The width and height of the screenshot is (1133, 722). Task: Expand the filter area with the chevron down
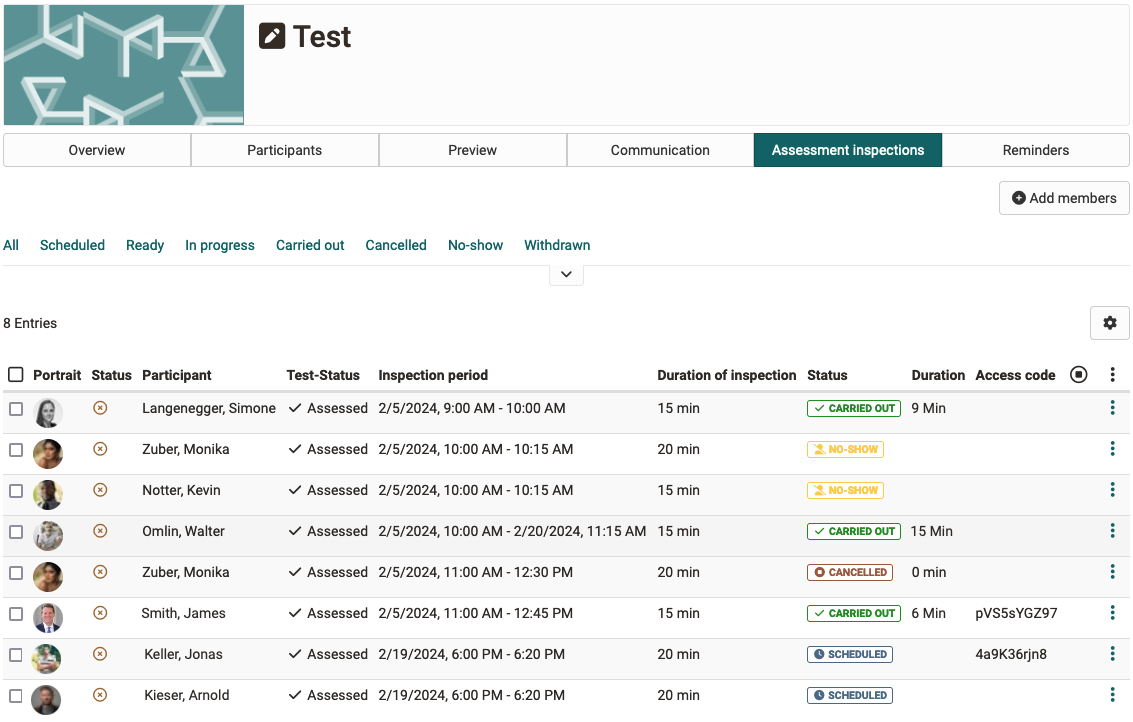566,275
